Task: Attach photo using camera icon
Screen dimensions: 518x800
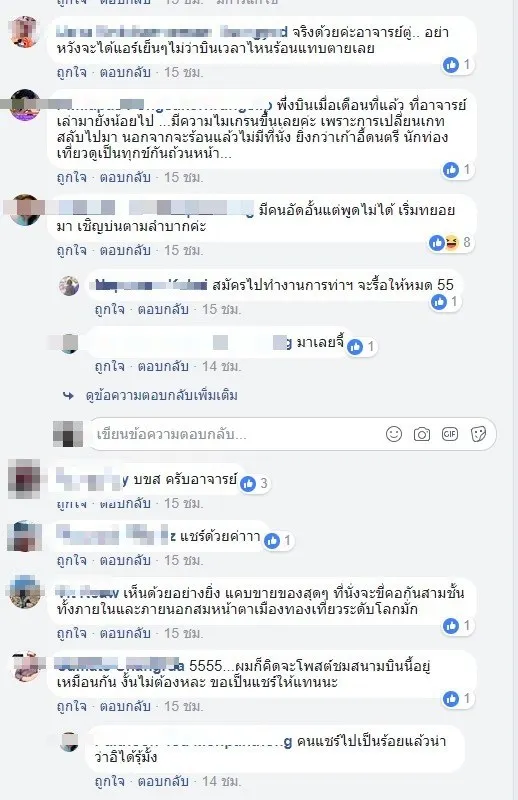Action: pos(422,434)
